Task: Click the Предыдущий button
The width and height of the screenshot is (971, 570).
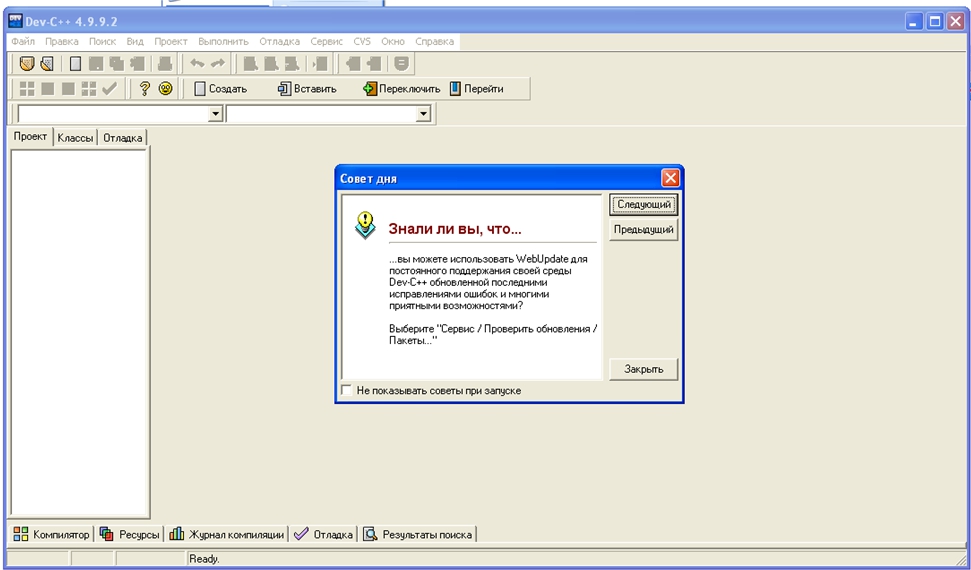Action: tap(644, 229)
